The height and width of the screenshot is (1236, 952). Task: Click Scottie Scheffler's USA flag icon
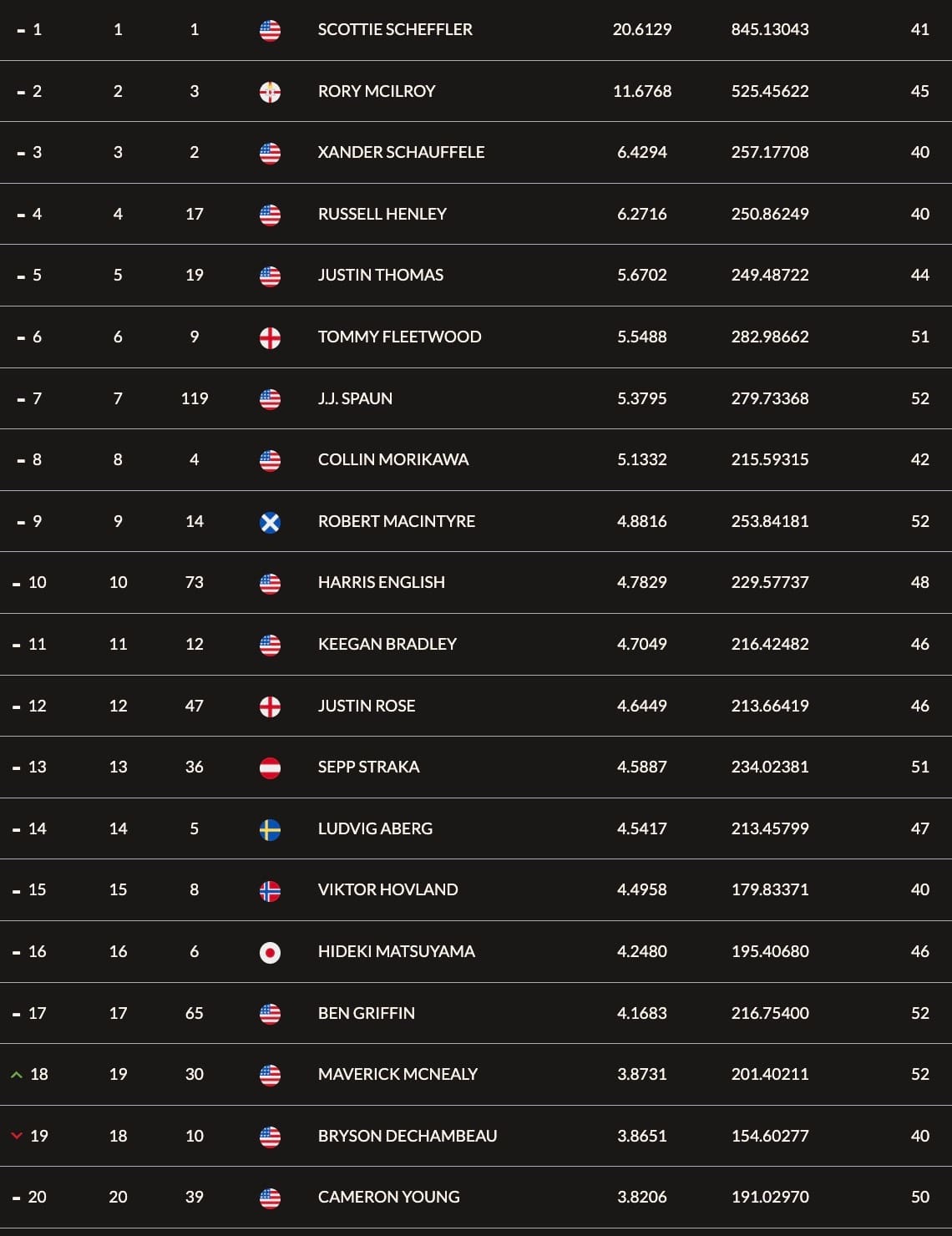click(270, 31)
